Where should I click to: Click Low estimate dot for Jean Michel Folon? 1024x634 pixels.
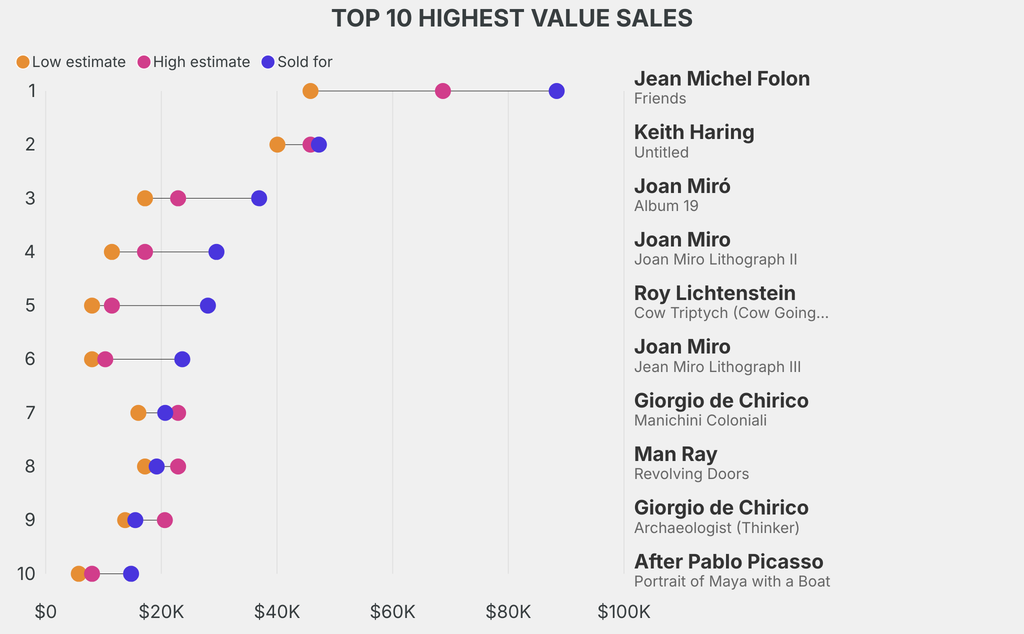[310, 91]
